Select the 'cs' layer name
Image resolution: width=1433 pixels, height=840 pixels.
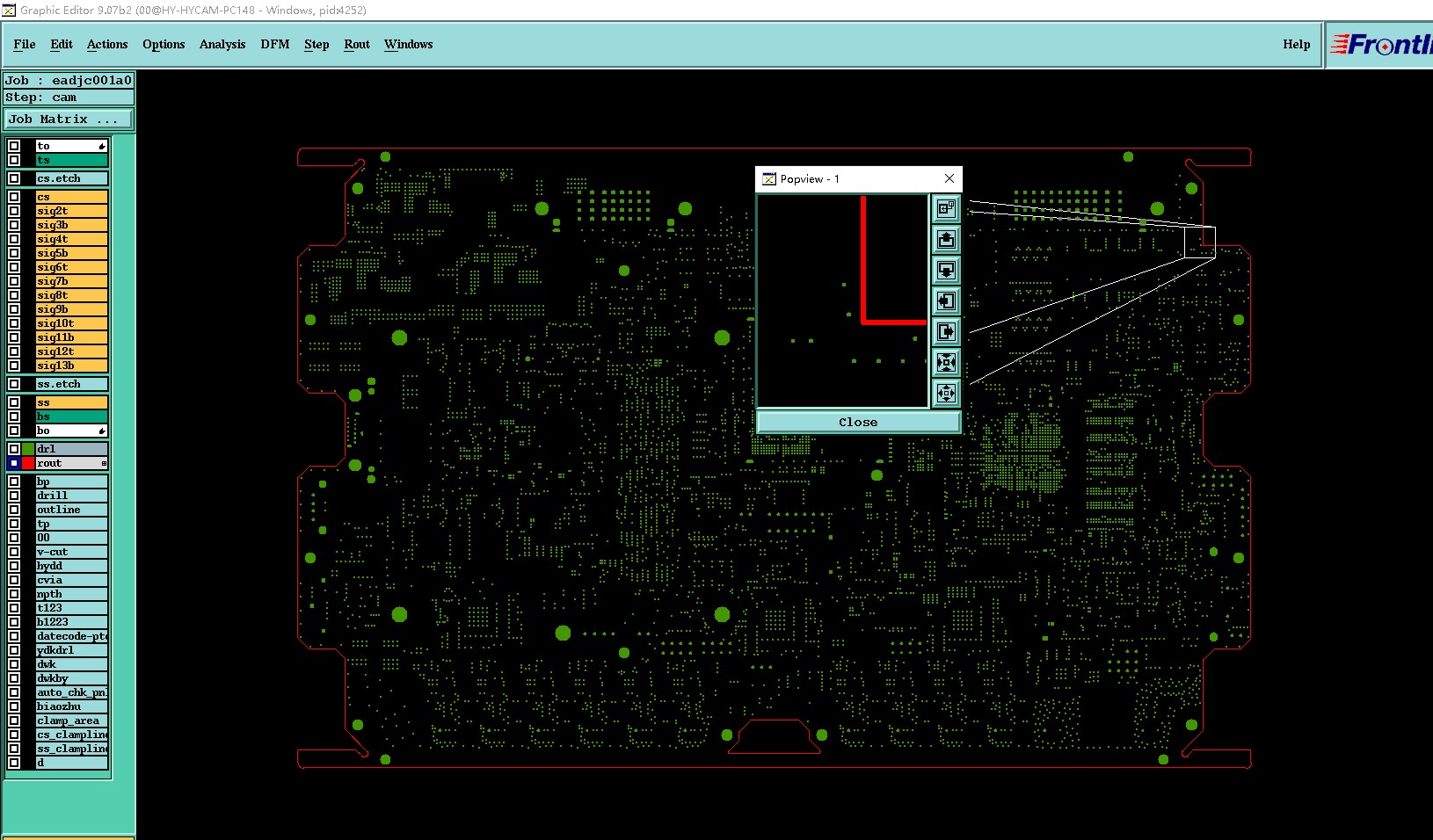coord(72,197)
